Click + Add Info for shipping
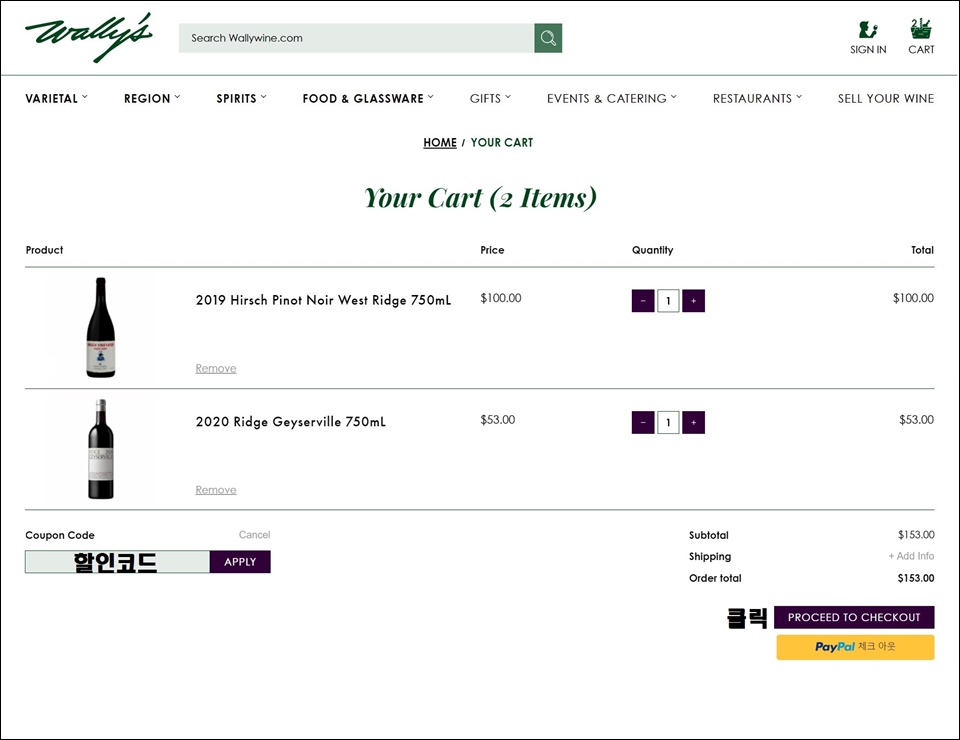Screen dimensions: 960x740 tap(911, 556)
